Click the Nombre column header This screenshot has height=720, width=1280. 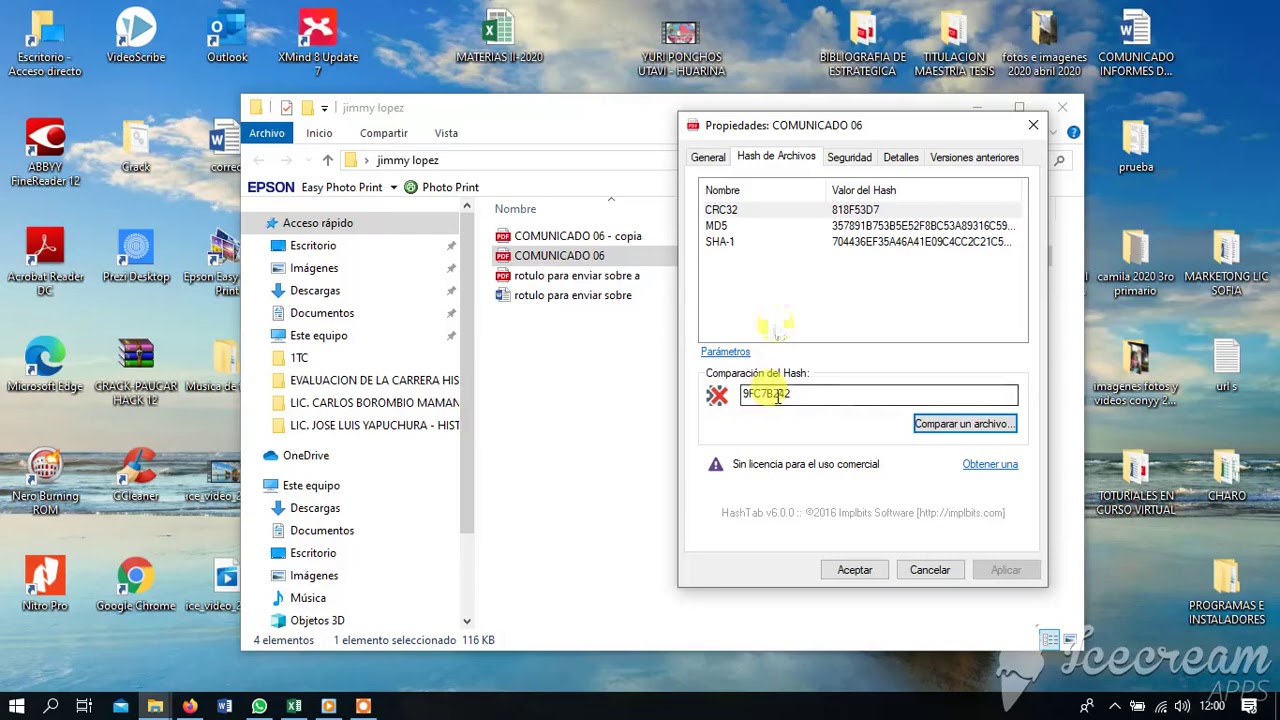[515, 209]
